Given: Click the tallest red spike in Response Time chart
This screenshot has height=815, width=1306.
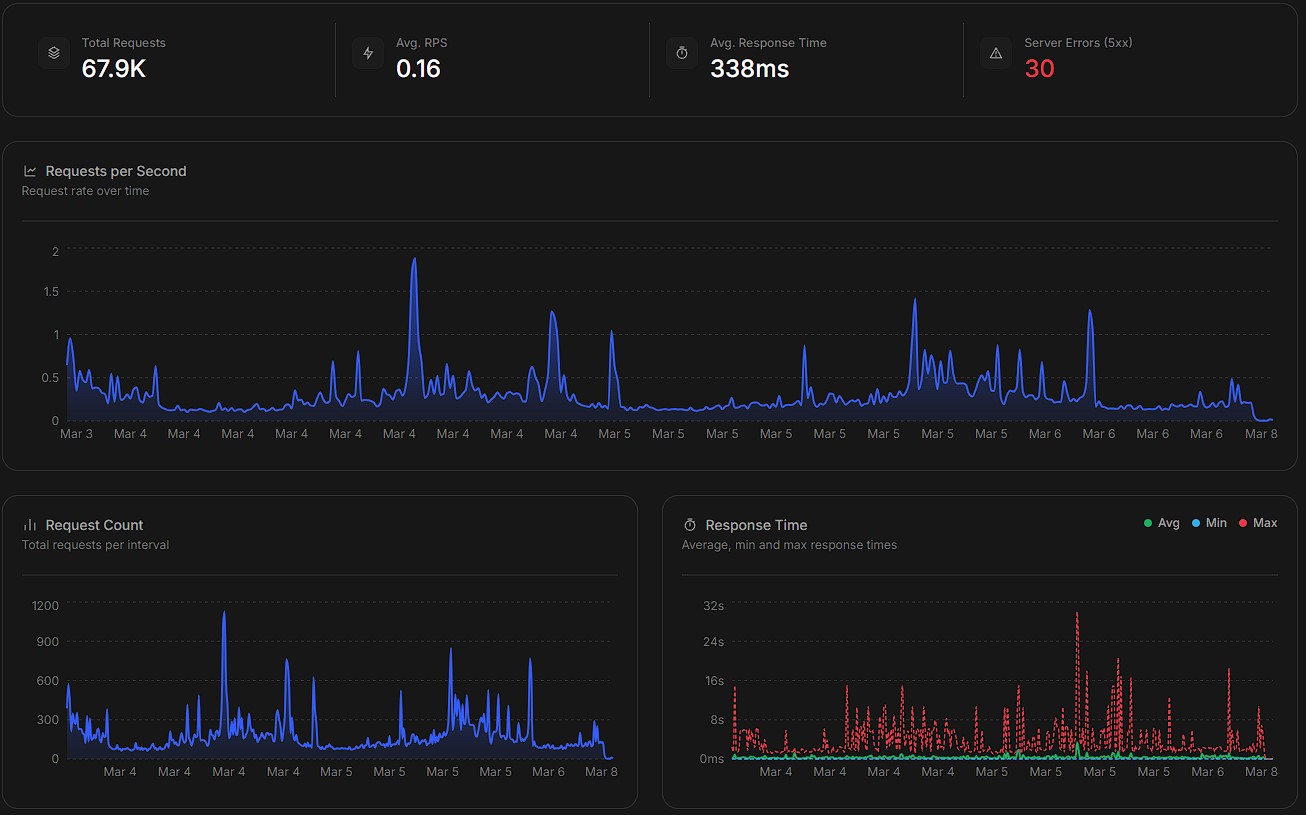Looking at the screenshot, I should click(1077, 614).
